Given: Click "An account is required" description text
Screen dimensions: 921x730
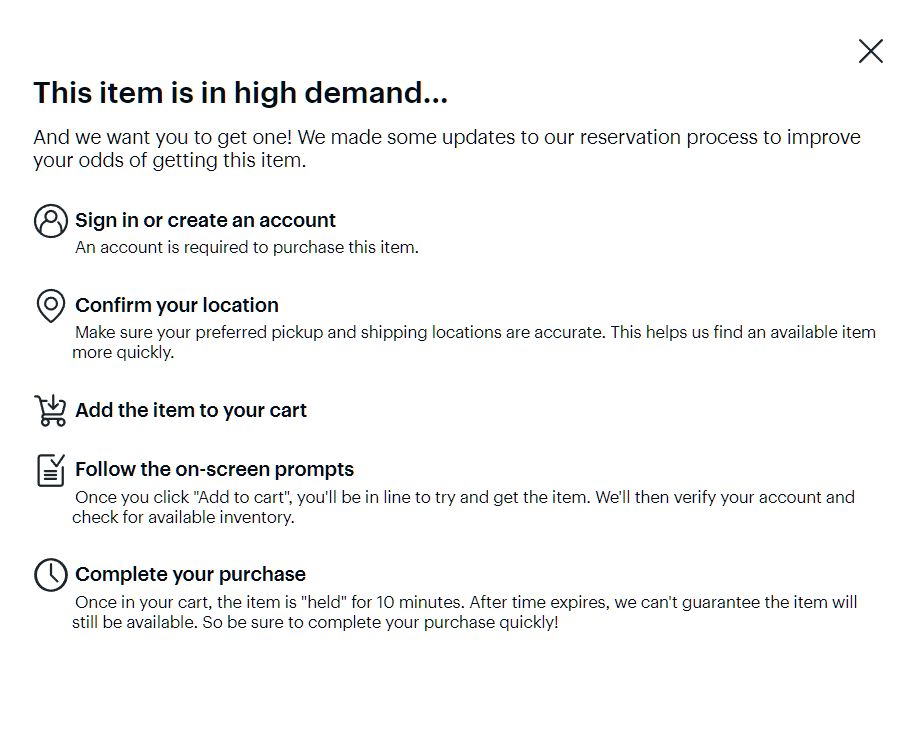Looking at the screenshot, I should 247,247.
